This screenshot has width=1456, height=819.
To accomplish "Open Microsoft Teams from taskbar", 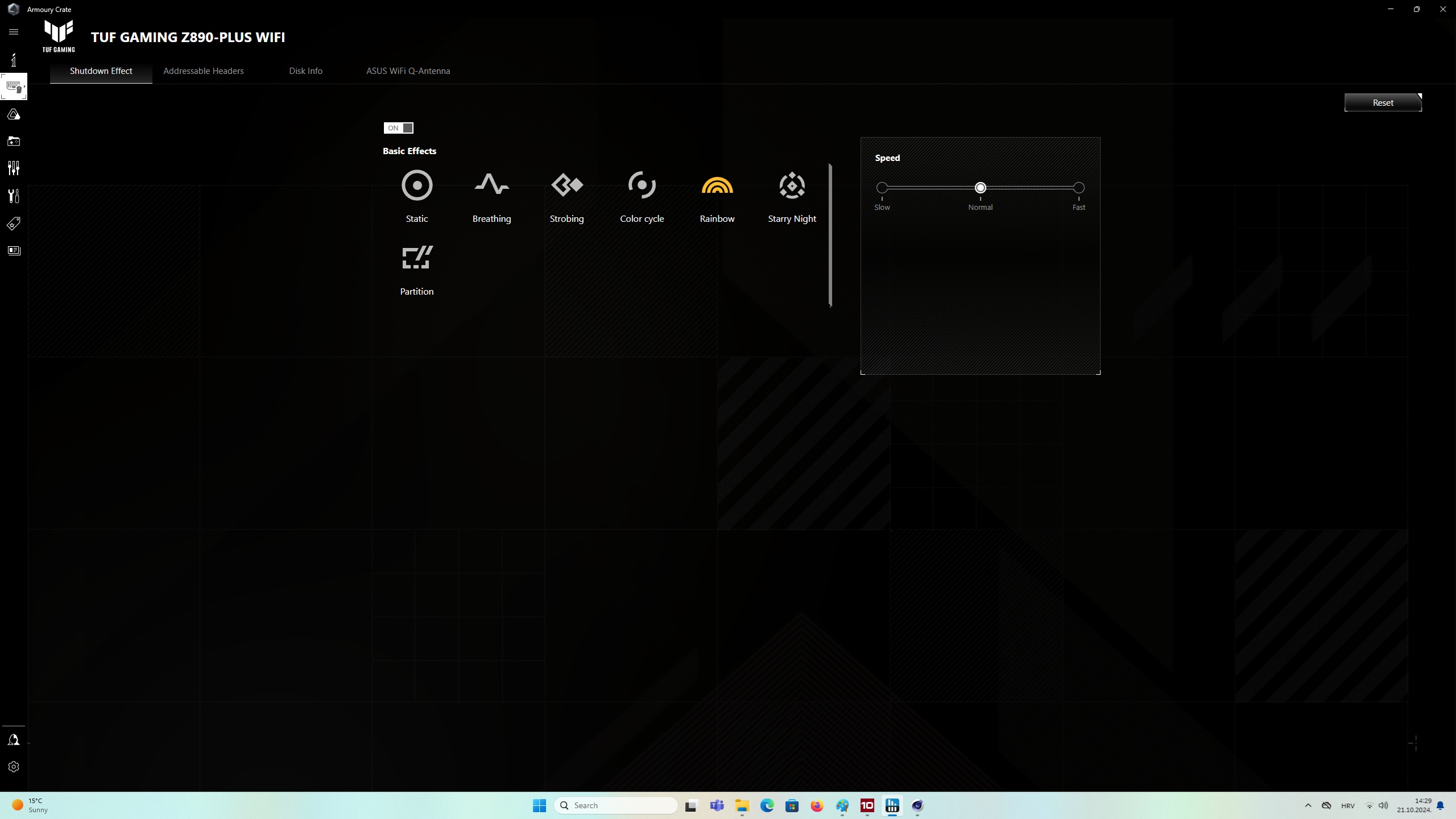I will [717, 805].
